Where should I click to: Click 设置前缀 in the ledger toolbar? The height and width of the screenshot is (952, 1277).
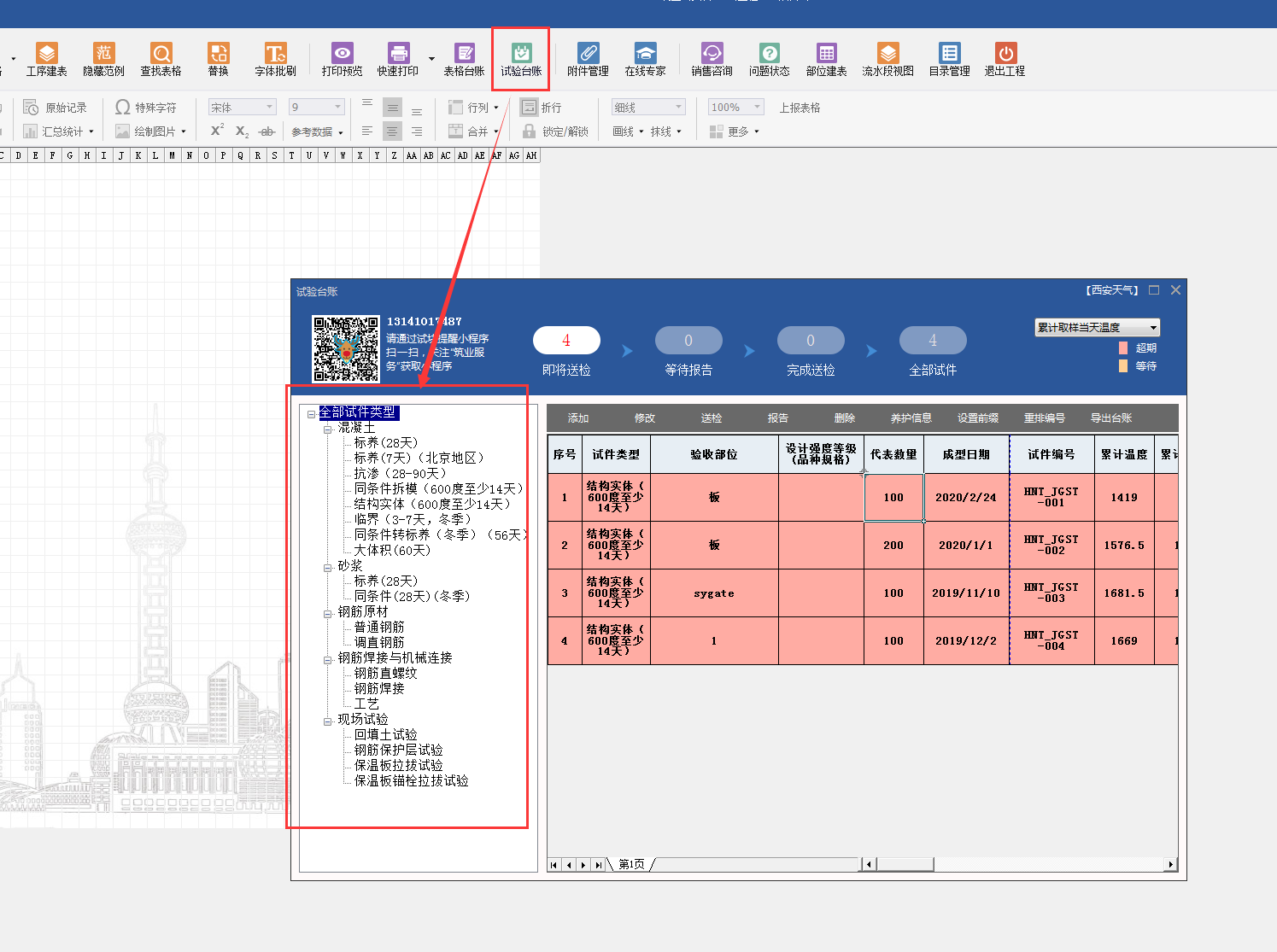(x=978, y=418)
